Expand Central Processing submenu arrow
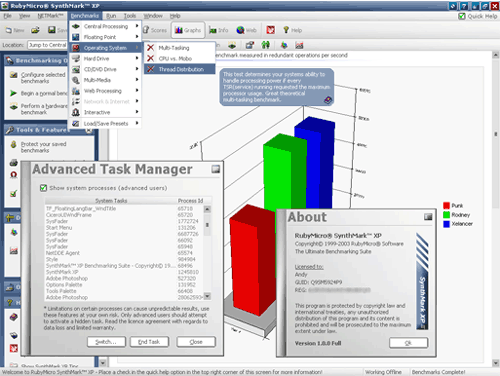 [137, 26]
